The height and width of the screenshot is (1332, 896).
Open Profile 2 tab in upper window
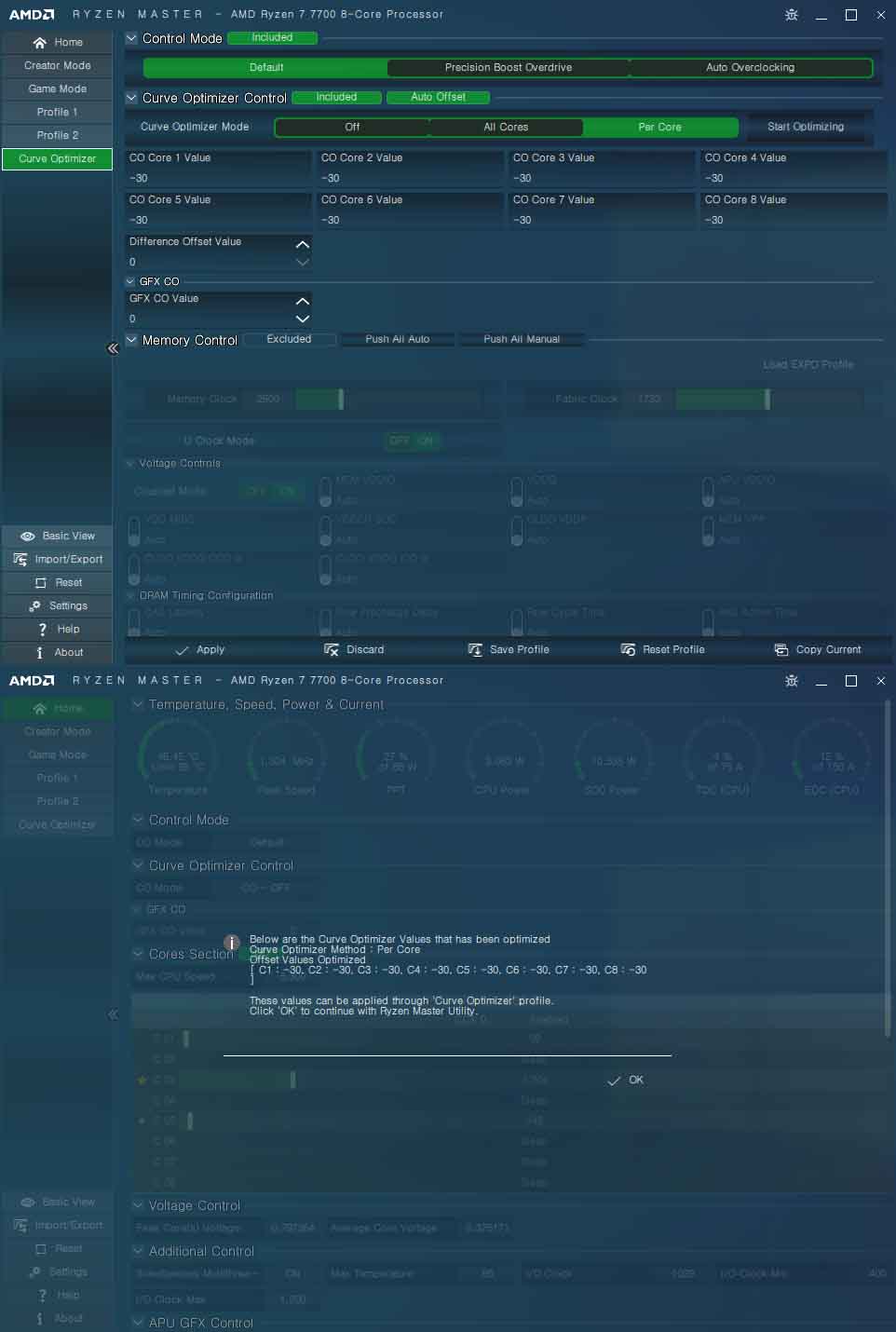(x=57, y=136)
